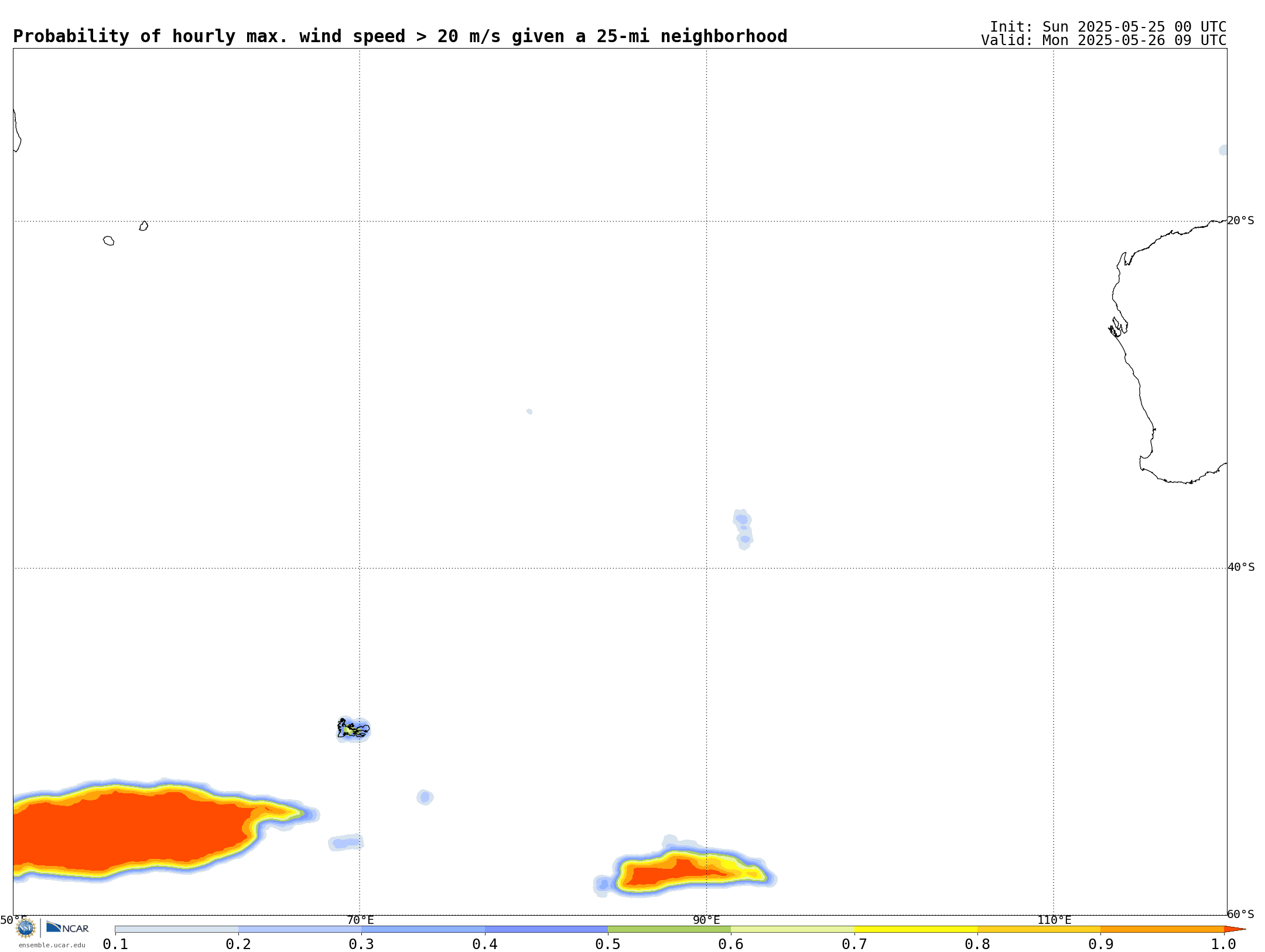This screenshot has width=1265, height=952.
Task: Click the ensemble.ucar.edu text
Action: (52, 945)
